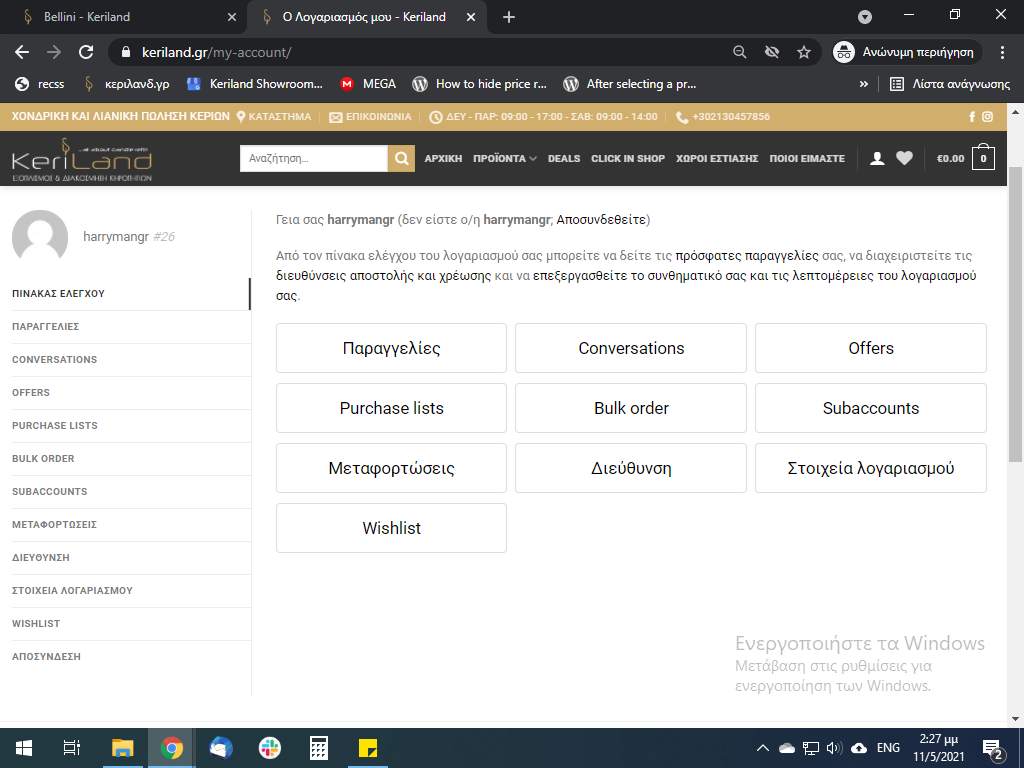Open Chrome three-dot menu
Image resolution: width=1024 pixels, height=768 pixels.
[1002, 52]
